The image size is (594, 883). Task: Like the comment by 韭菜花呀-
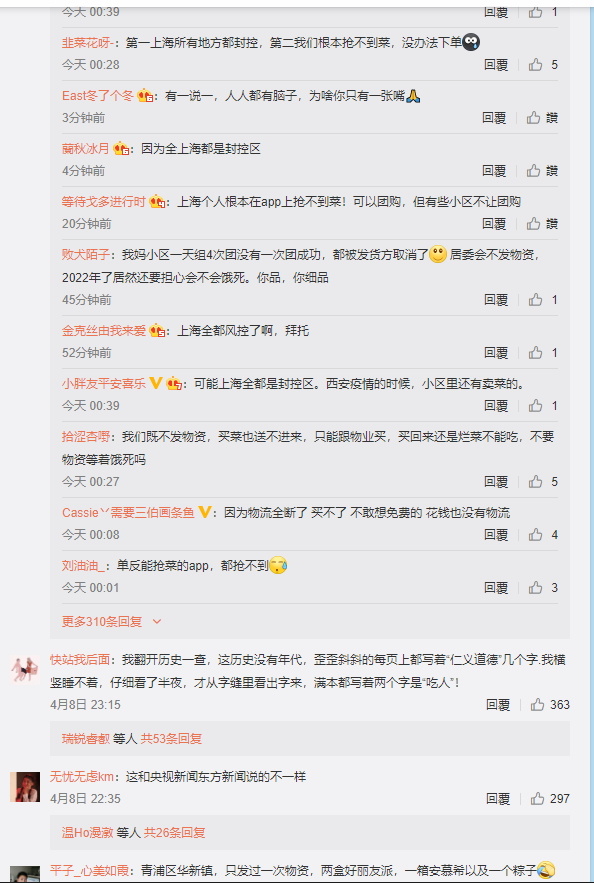[x=535, y=65]
